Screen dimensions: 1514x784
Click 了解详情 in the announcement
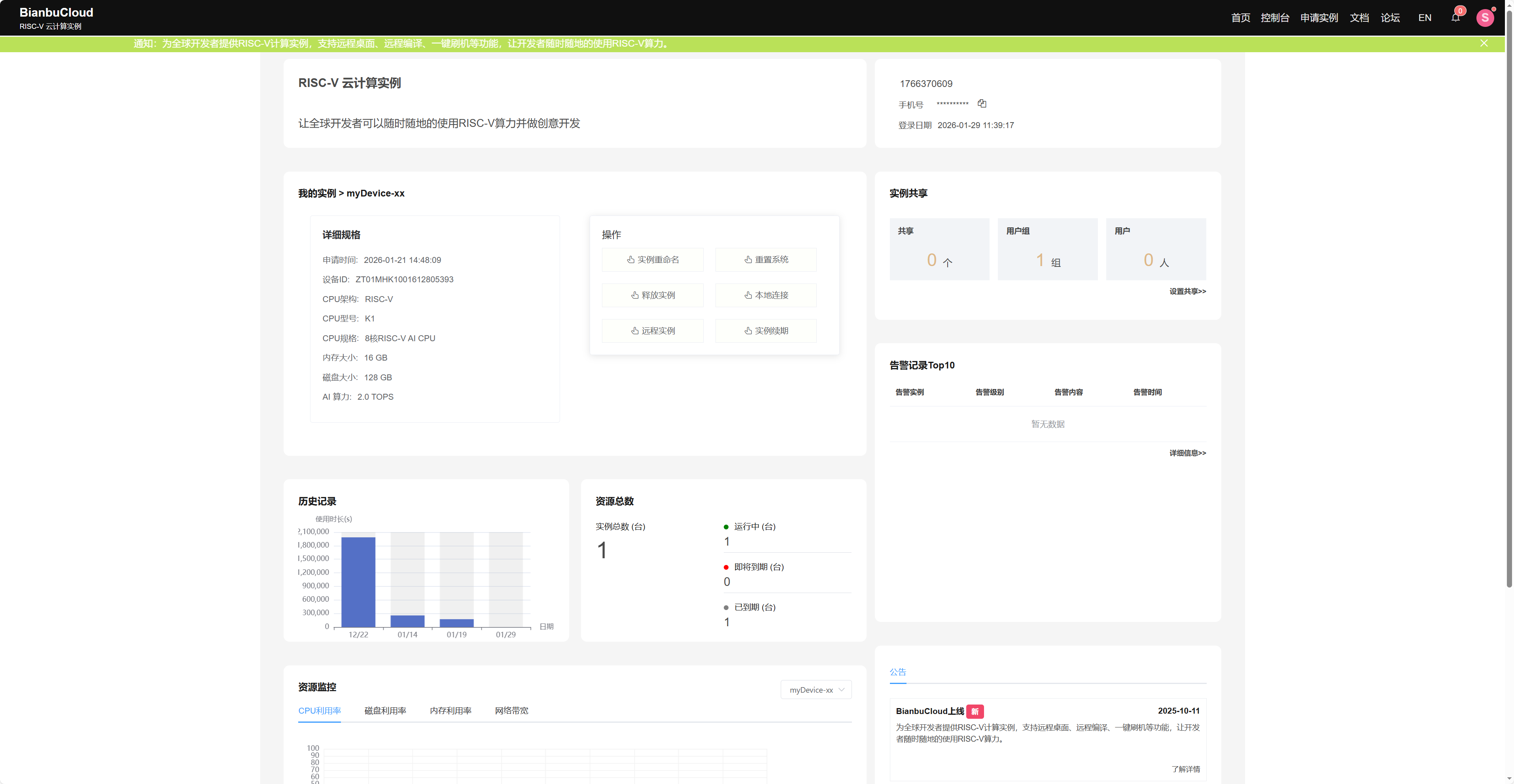tap(1185, 769)
